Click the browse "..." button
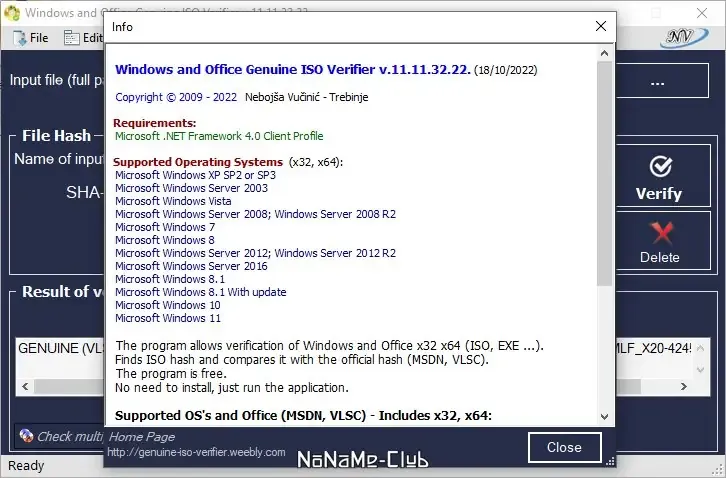Viewport: 726px width, 478px height. point(663,81)
